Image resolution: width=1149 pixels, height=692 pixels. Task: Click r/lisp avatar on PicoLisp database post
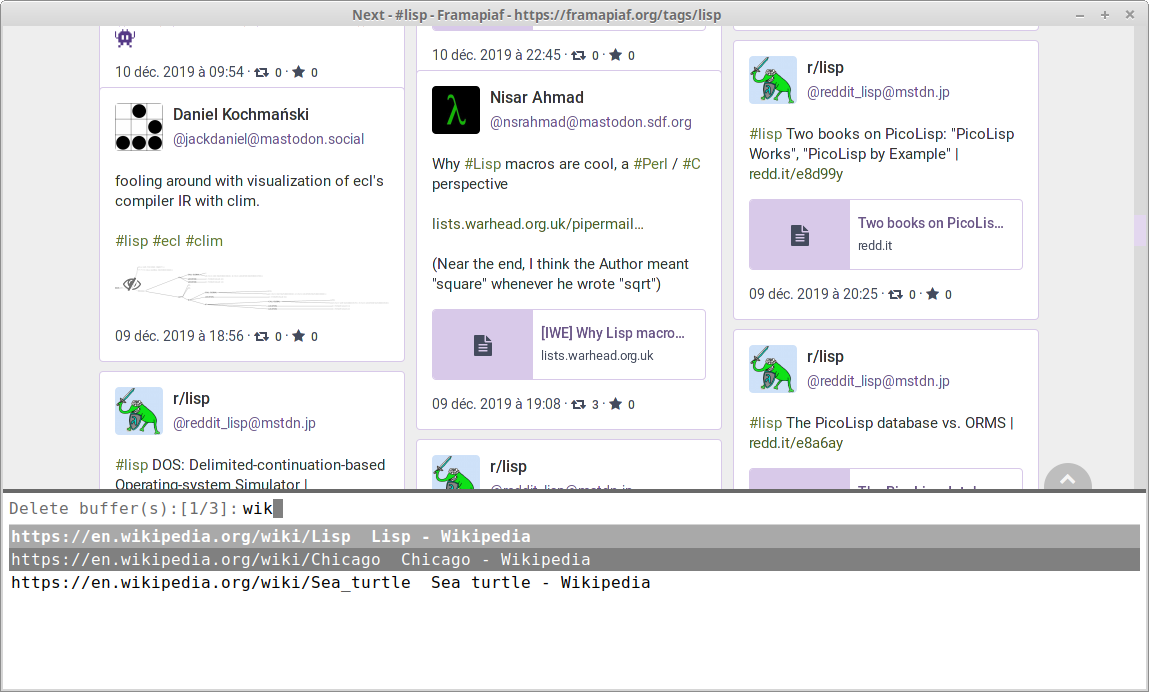(x=772, y=369)
